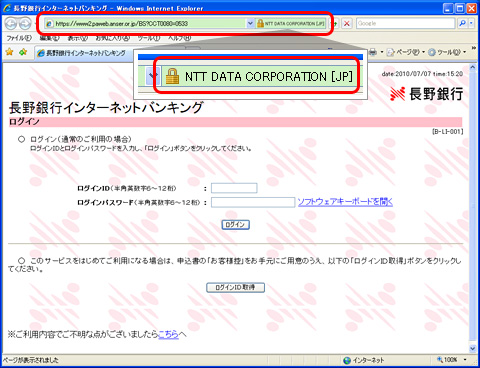Click the vertical scrollbar down arrow
Screen dimensions: 480x368
472,349
